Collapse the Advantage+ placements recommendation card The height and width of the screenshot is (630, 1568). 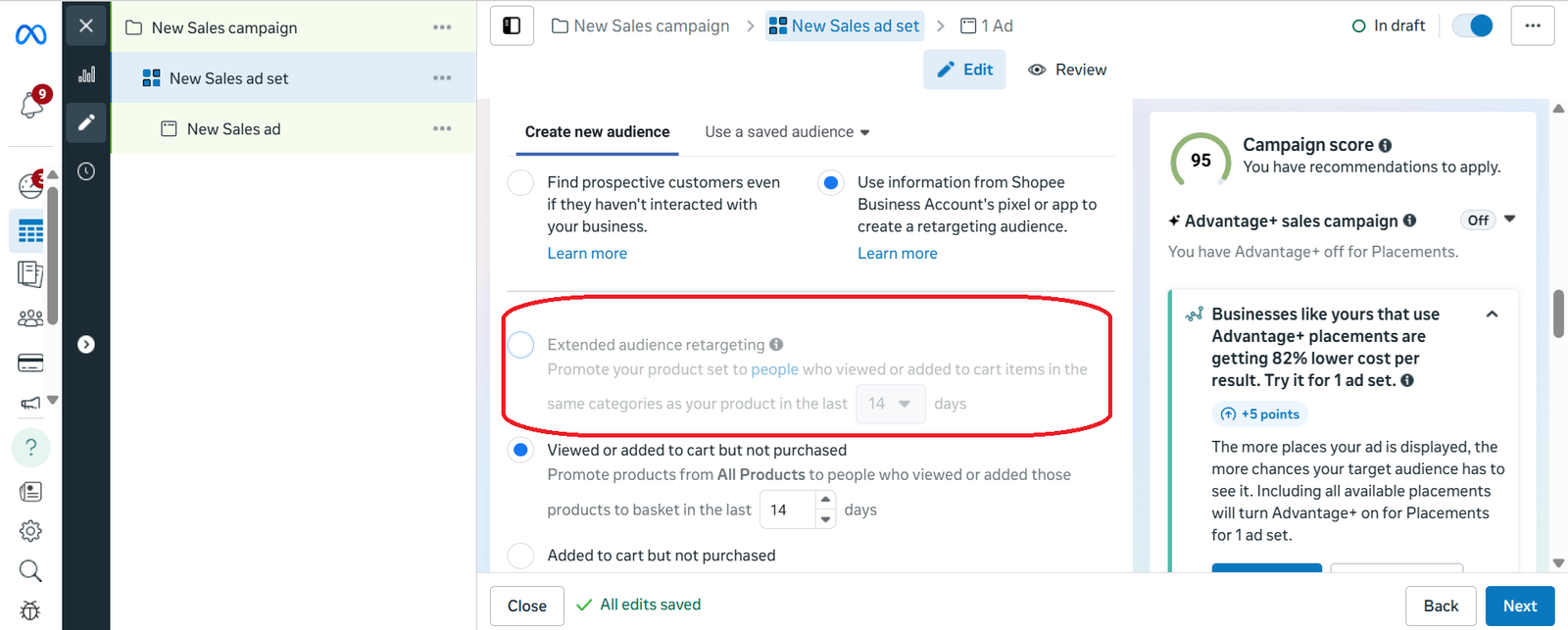[1492, 315]
